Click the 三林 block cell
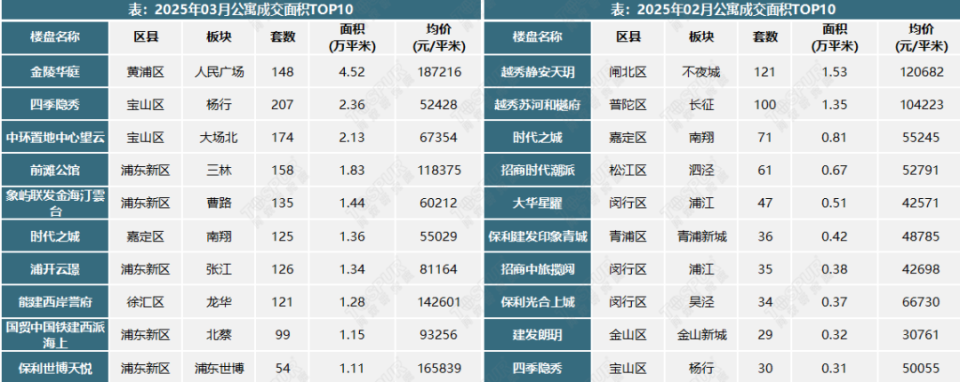The width and height of the screenshot is (960, 382). click(x=220, y=171)
